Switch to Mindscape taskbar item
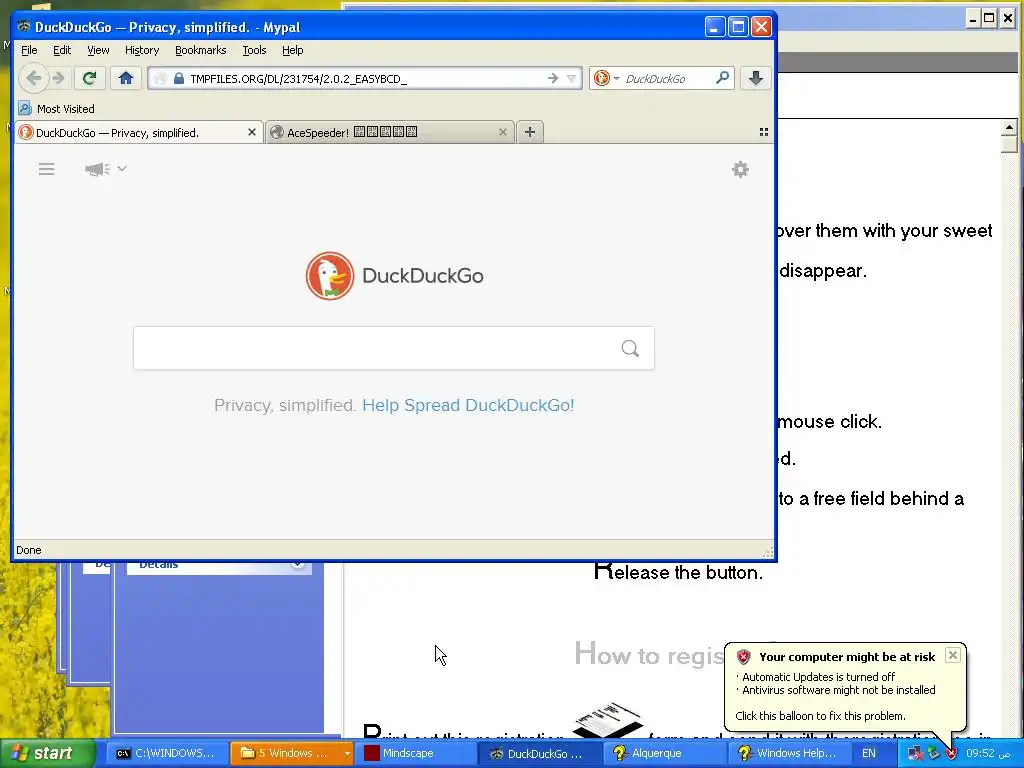This screenshot has width=1024, height=768. click(x=418, y=753)
